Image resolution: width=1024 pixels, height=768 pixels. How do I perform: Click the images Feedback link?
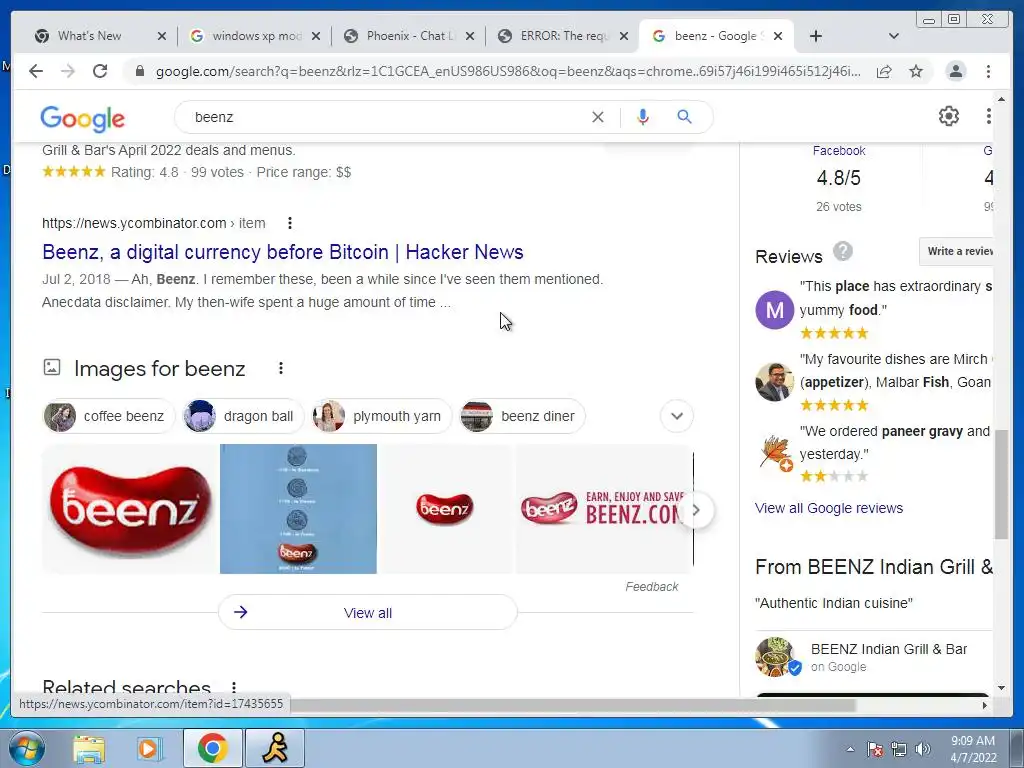pyautogui.click(x=651, y=586)
